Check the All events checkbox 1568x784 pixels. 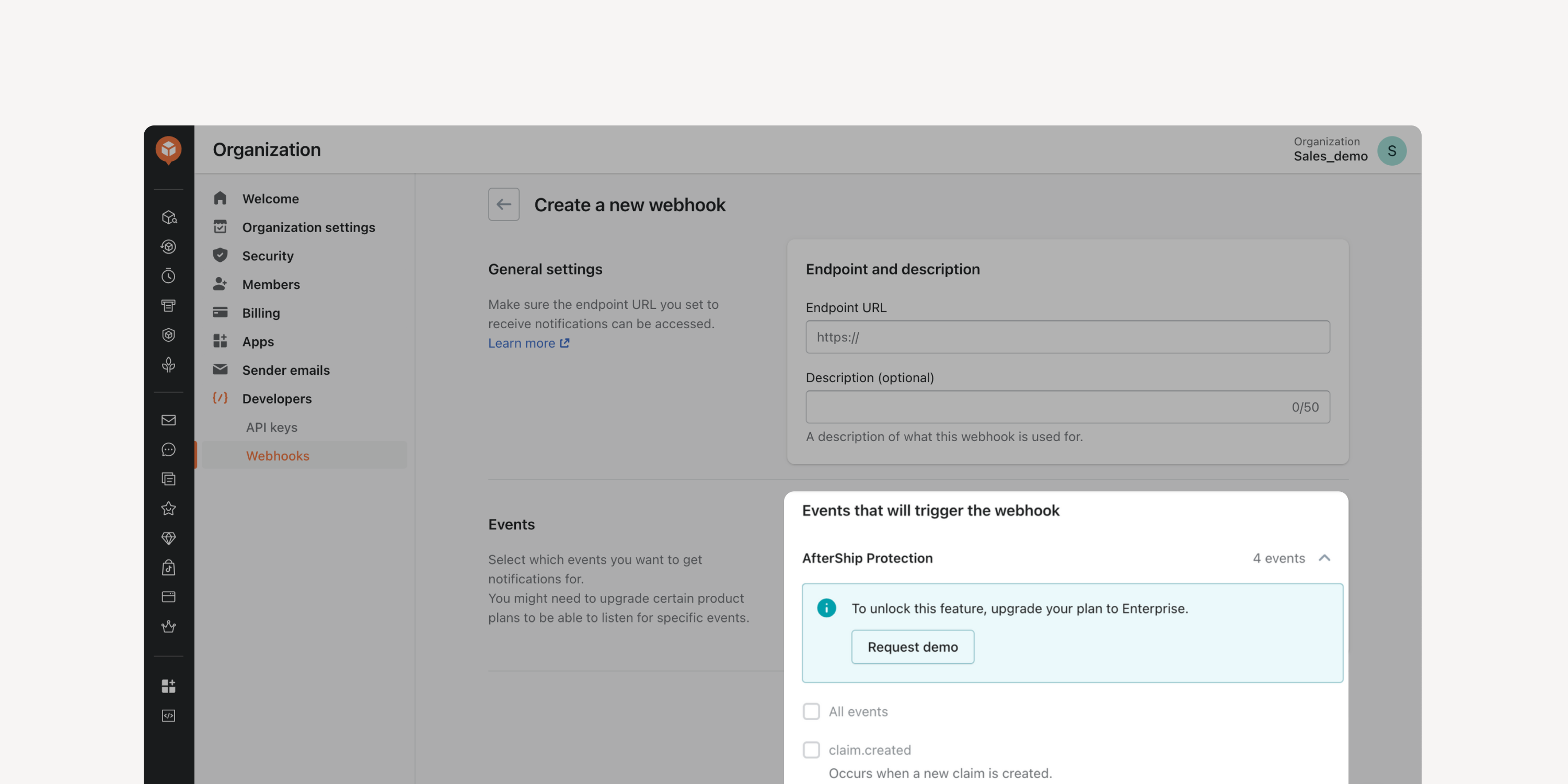tap(811, 711)
